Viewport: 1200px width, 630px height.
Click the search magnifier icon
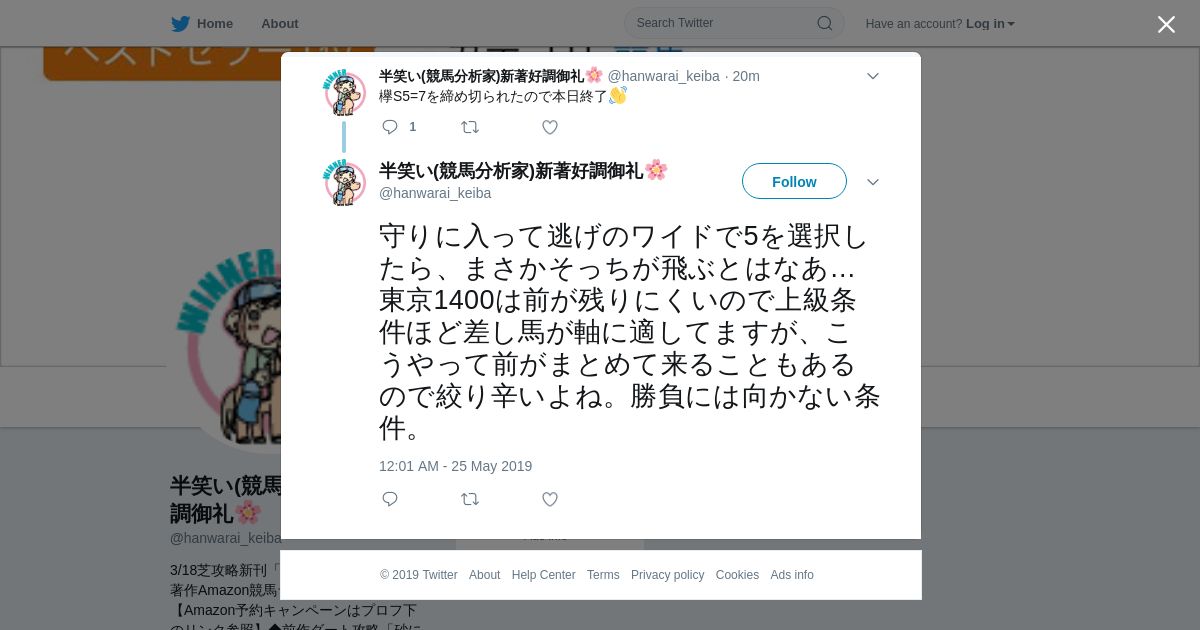tap(825, 23)
